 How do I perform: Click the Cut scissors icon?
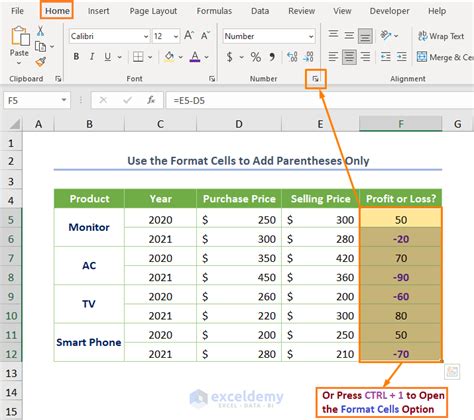click(x=40, y=31)
